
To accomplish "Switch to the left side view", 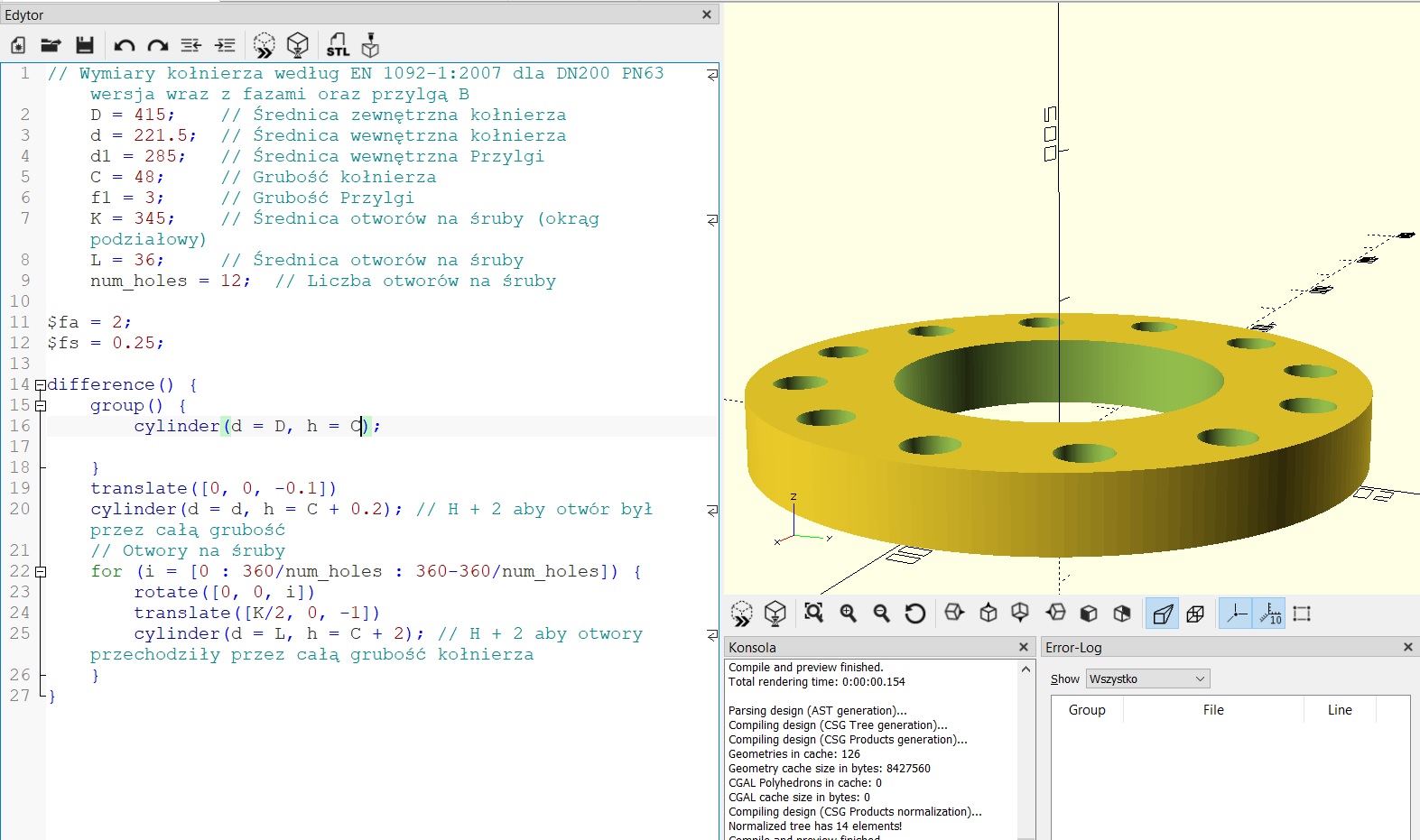I will point(1055,614).
